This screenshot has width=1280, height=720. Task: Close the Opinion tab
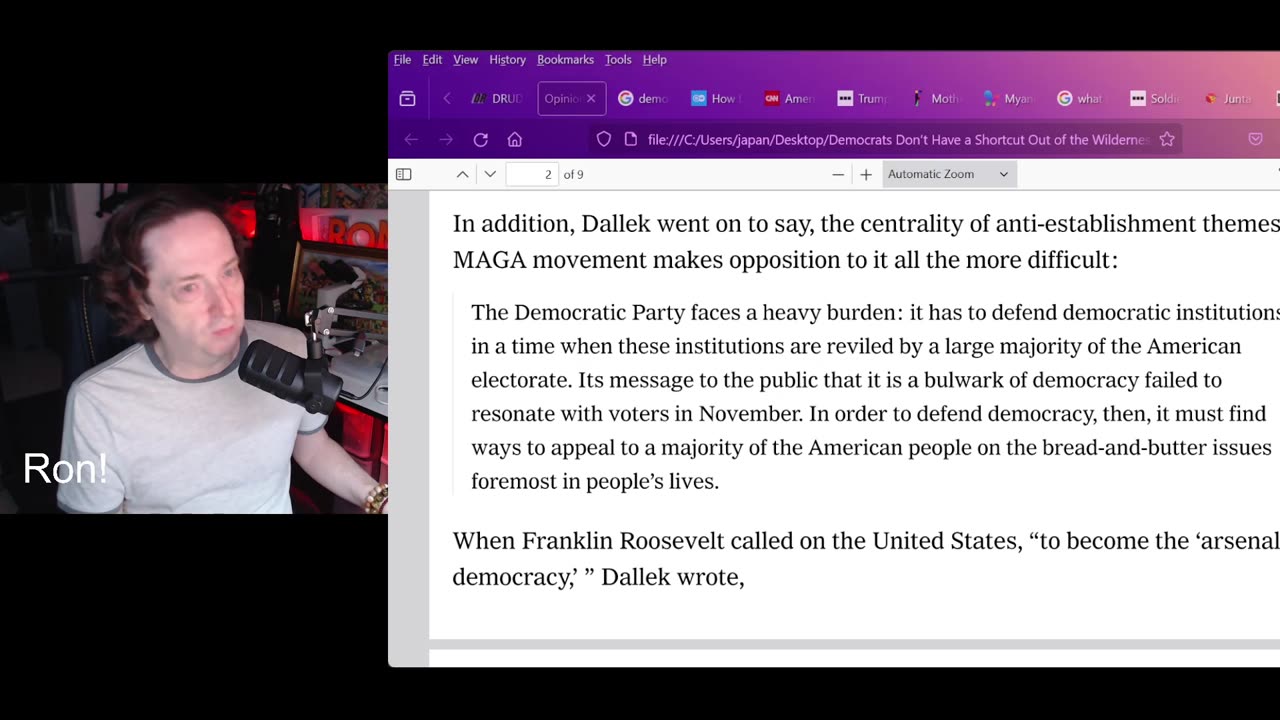[591, 99]
